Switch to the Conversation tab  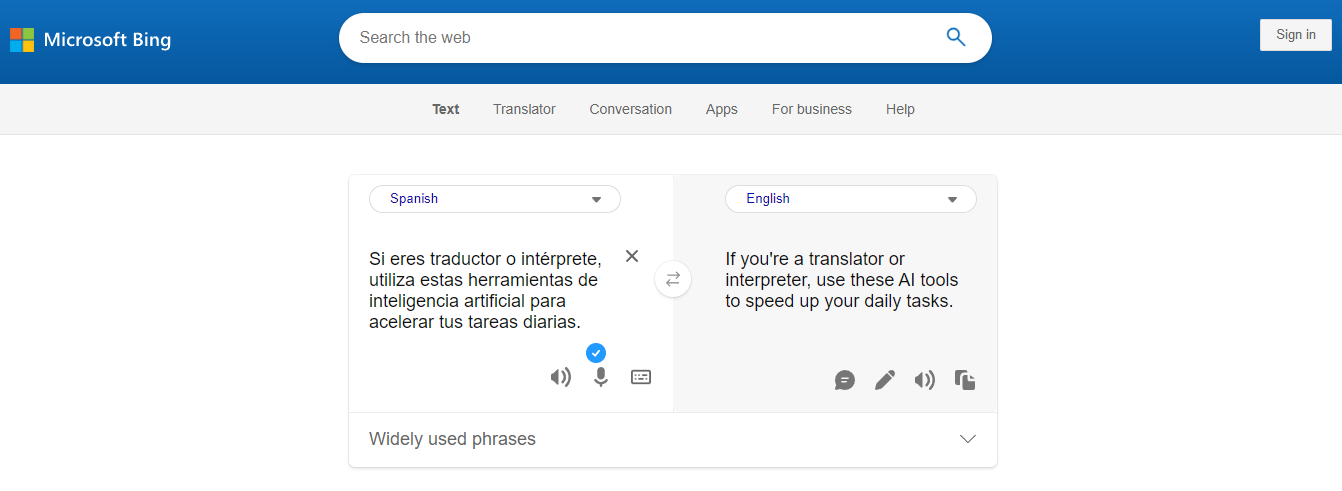[x=630, y=109]
